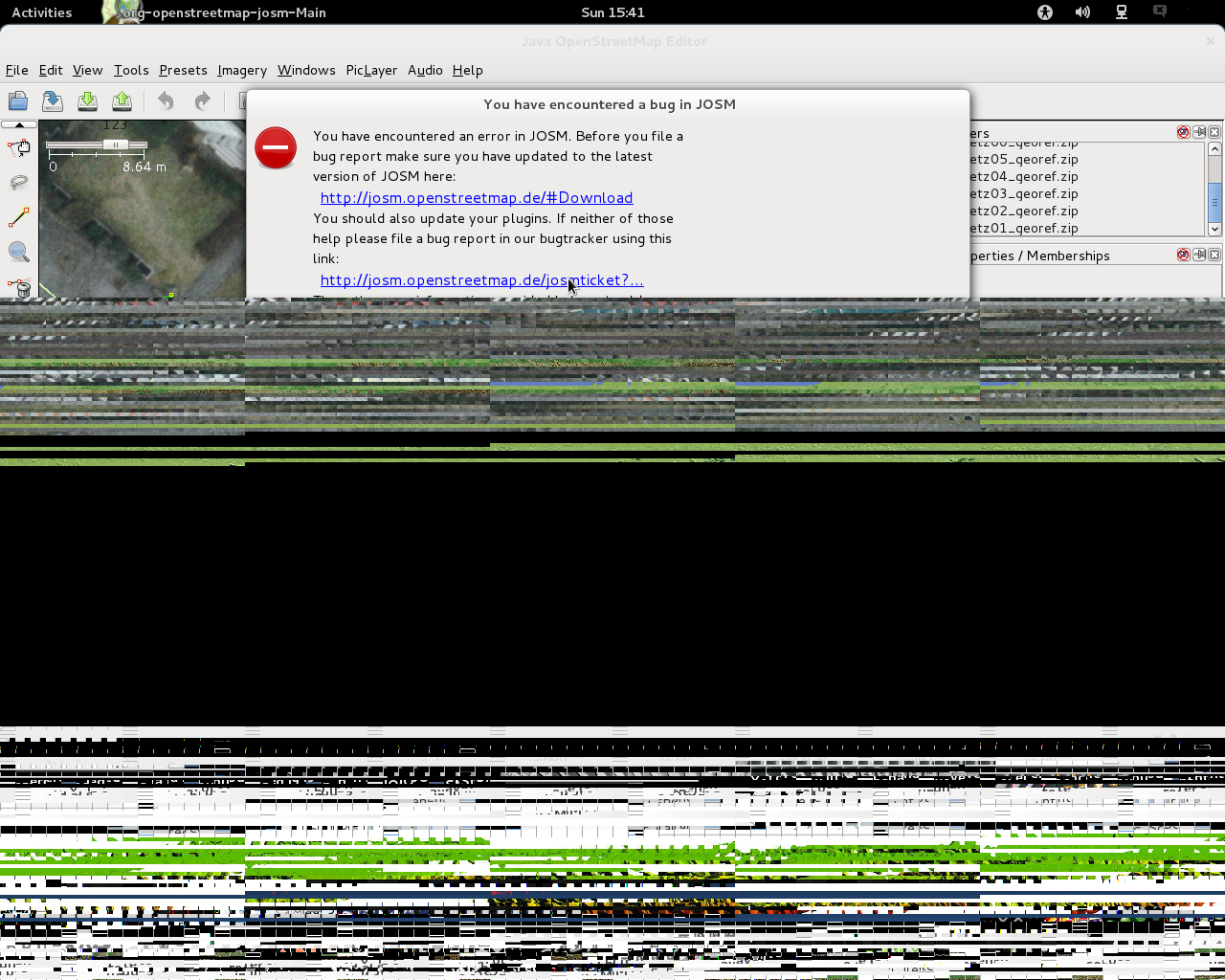Click the red error stop icon
Image resolution: width=1225 pixels, height=980 pixels.
(x=276, y=148)
